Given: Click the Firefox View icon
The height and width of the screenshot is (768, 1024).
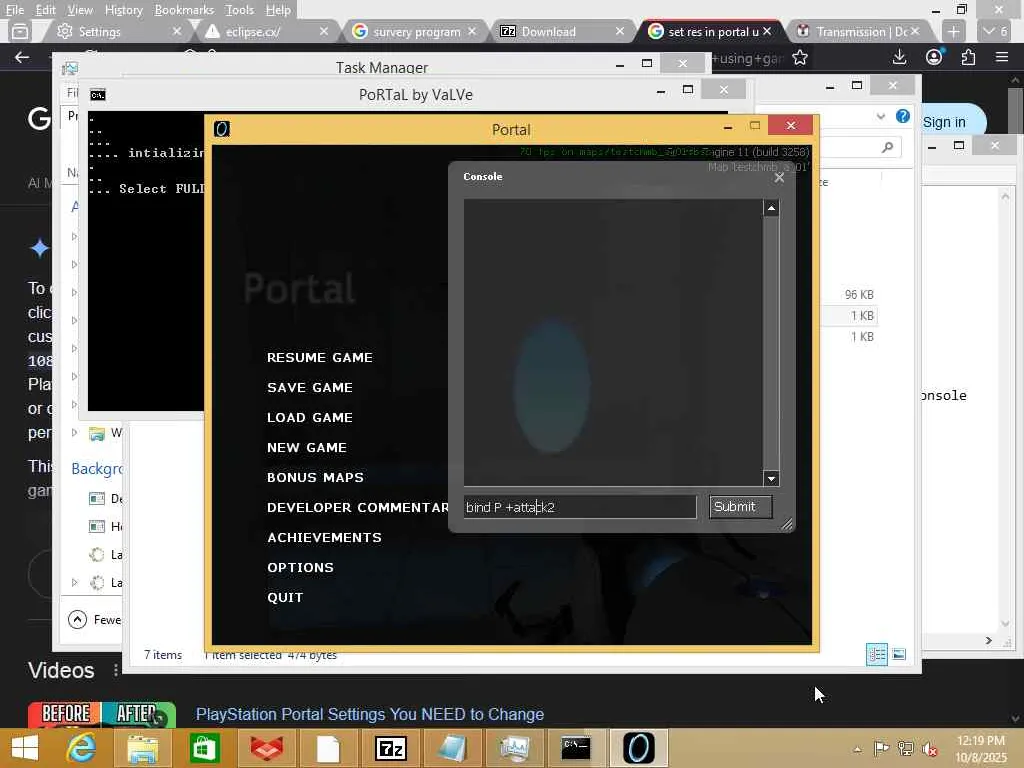Looking at the screenshot, I should pyautogui.click(x=20, y=31).
